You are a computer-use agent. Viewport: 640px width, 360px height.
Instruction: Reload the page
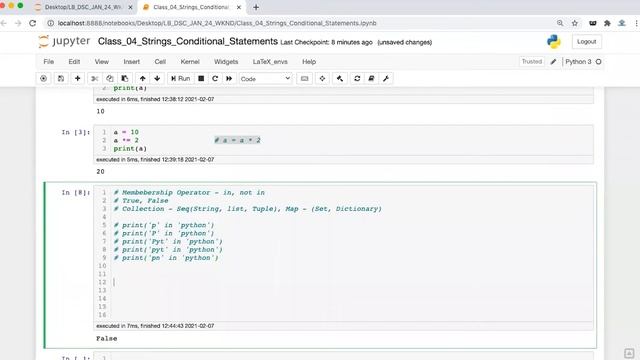click(33, 23)
